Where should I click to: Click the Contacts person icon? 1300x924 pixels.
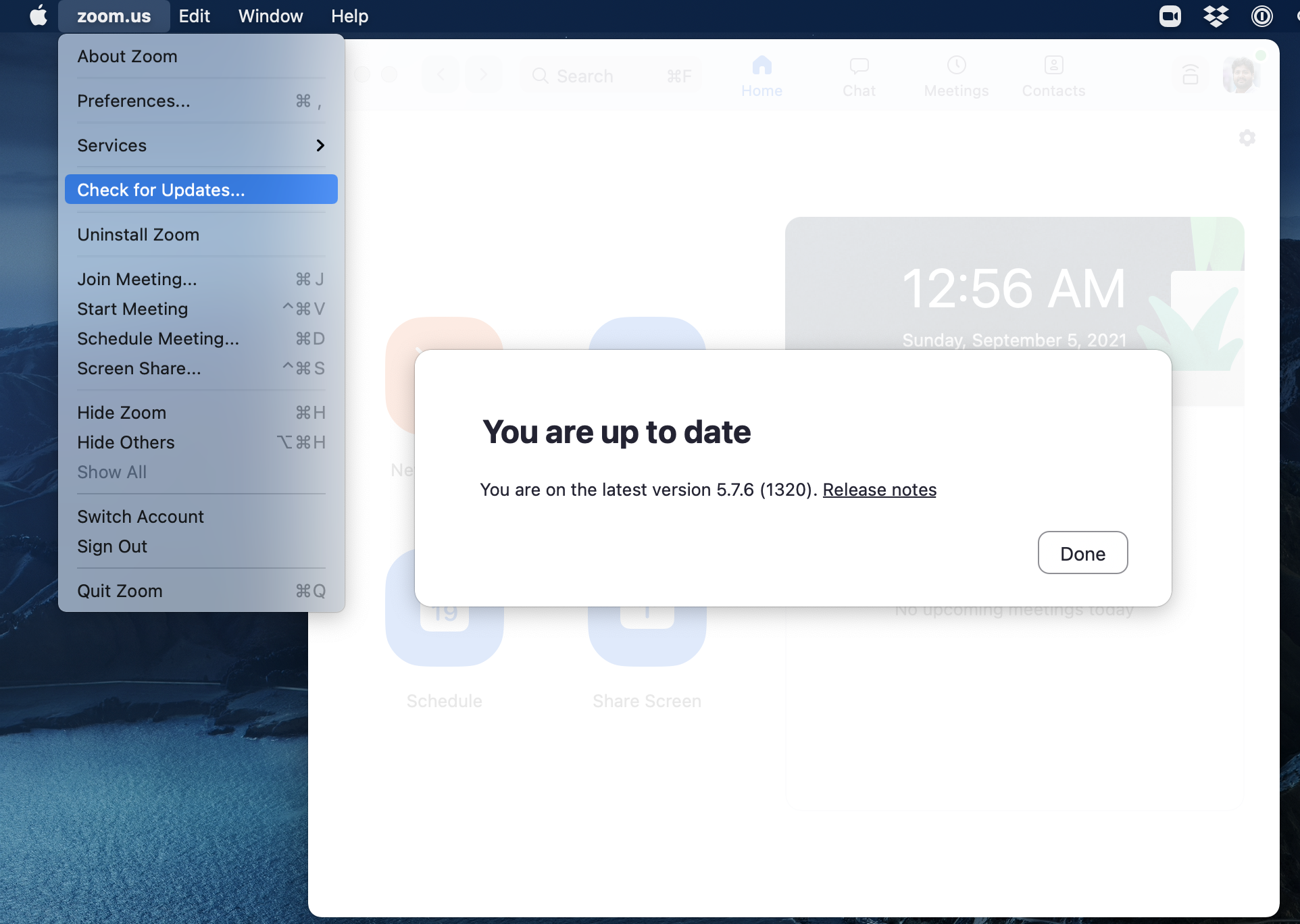pos(1053,66)
